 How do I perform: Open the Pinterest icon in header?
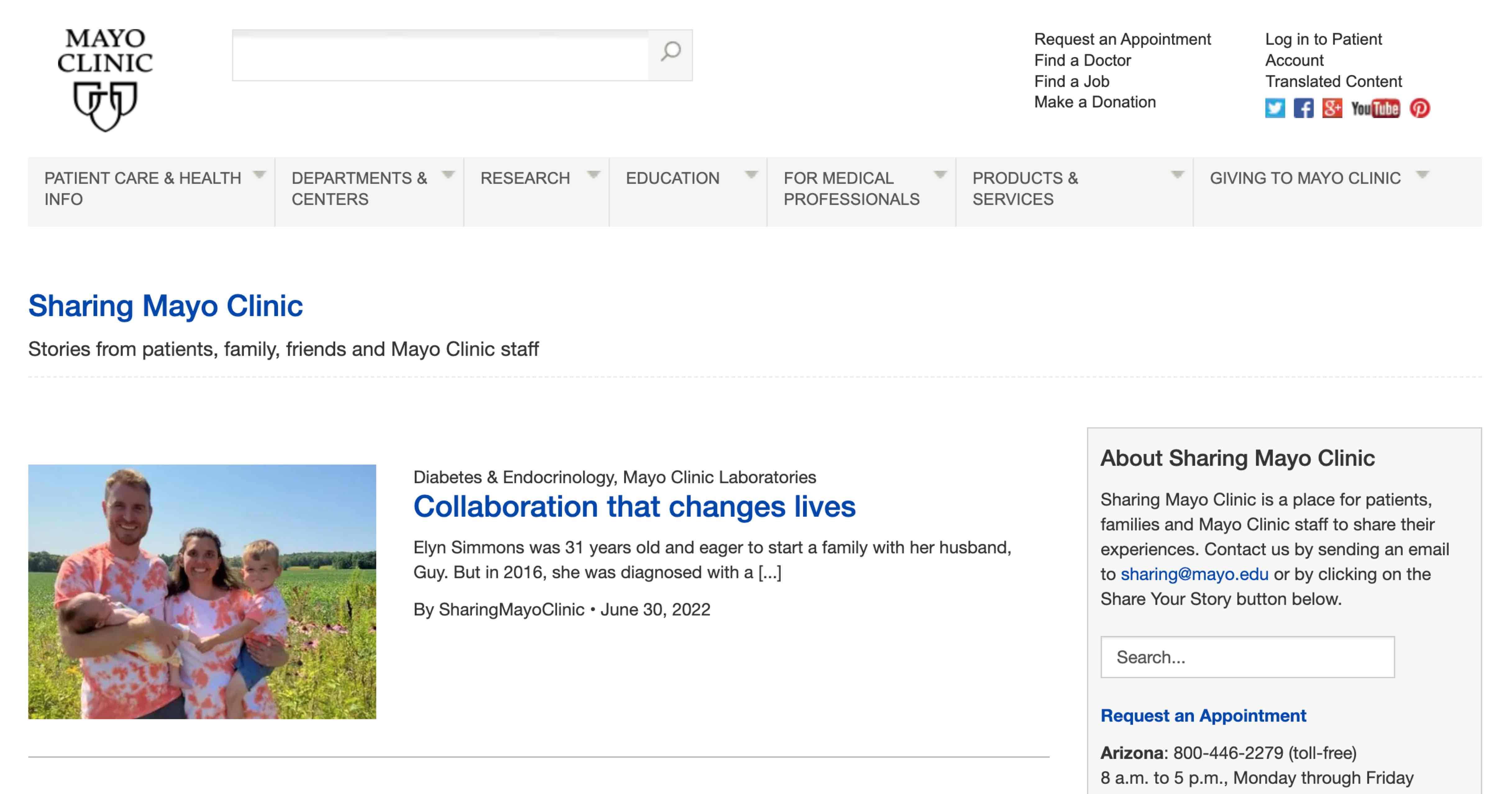coord(1420,109)
